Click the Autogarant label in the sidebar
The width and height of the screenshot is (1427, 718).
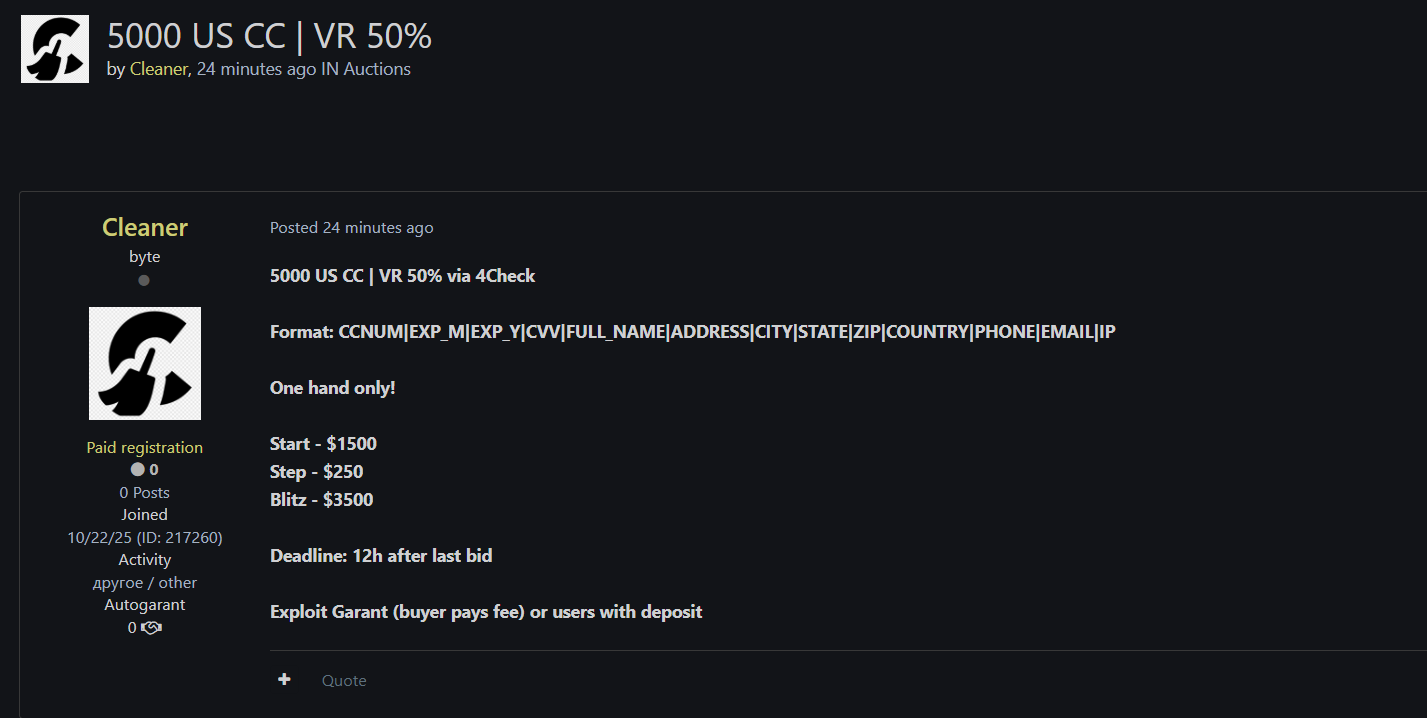click(x=145, y=605)
